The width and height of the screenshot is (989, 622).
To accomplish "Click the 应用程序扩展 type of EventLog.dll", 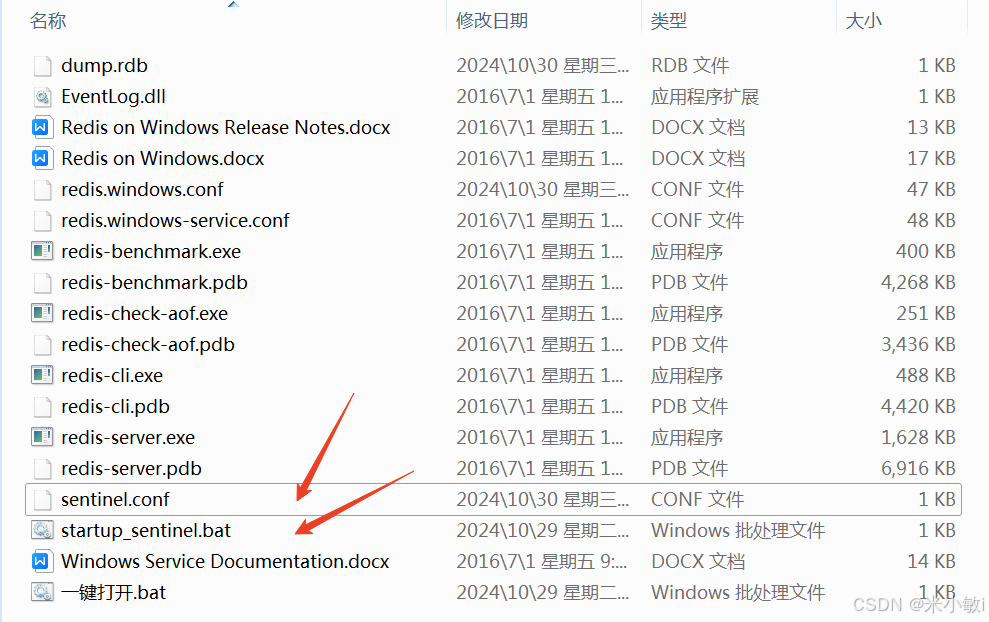I will coord(705,97).
